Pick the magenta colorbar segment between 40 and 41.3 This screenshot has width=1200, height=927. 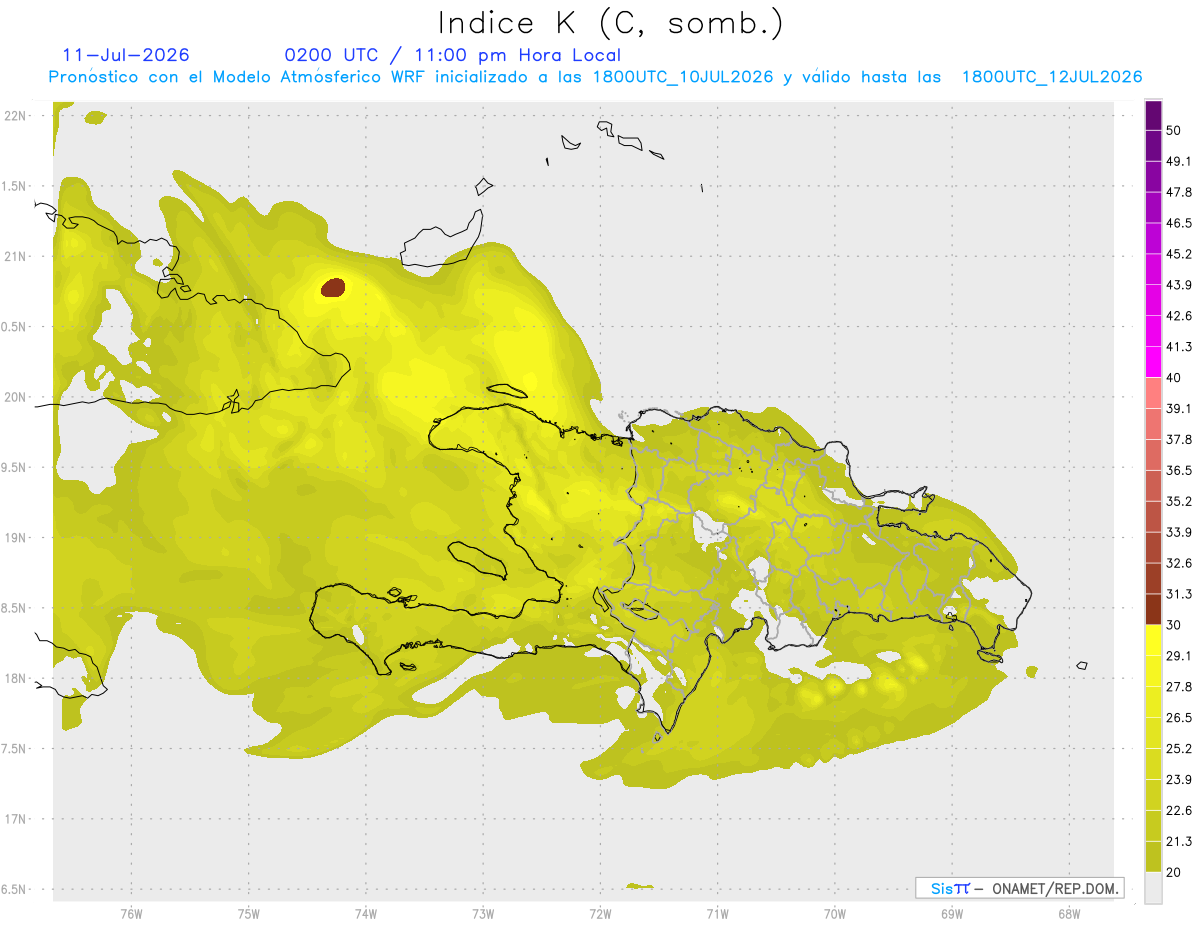(x=1153, y=362)
